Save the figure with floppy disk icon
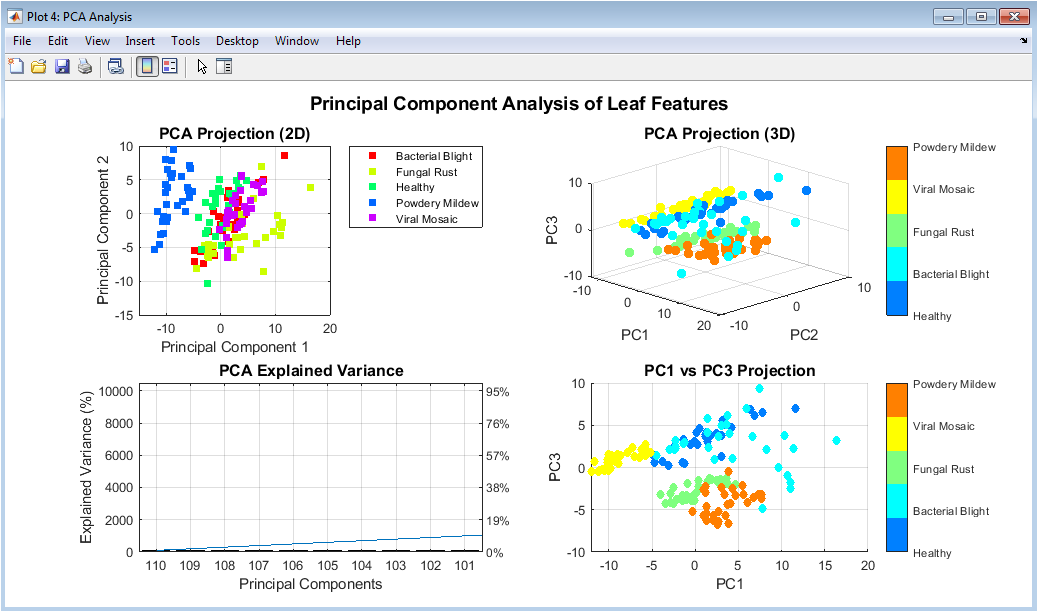1038x612 pixels. tap(62, 67)
